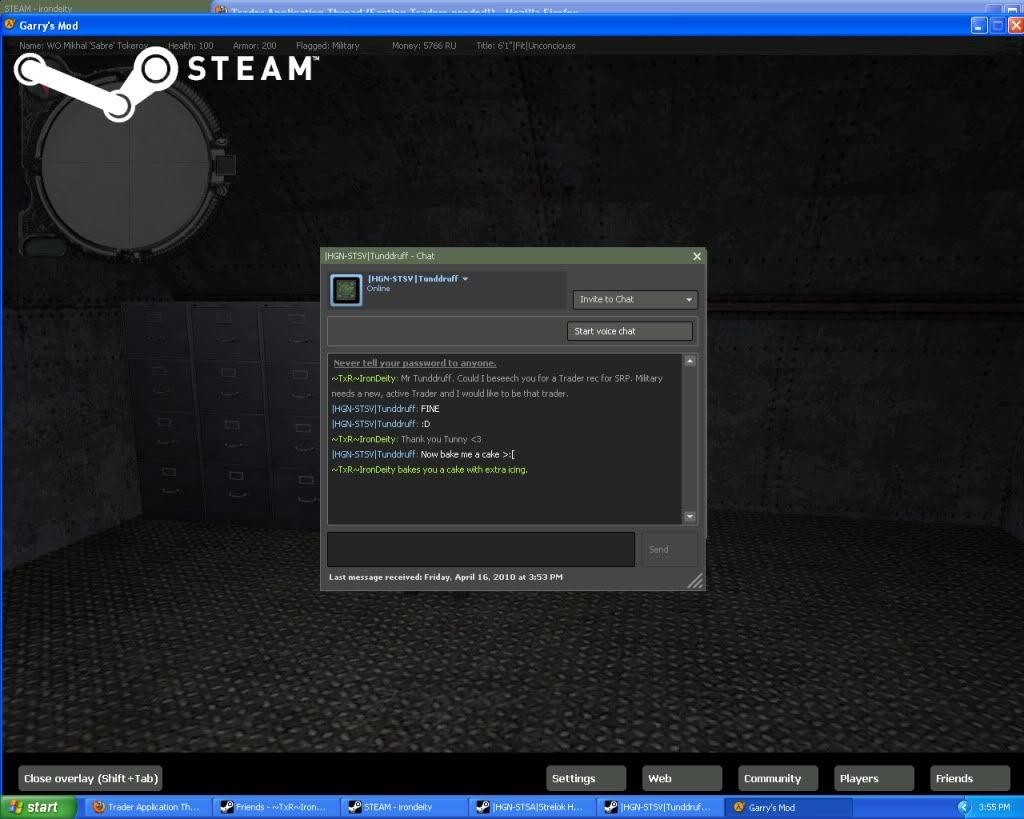Click the taskbar clock showing 3:55 PM

994,807
